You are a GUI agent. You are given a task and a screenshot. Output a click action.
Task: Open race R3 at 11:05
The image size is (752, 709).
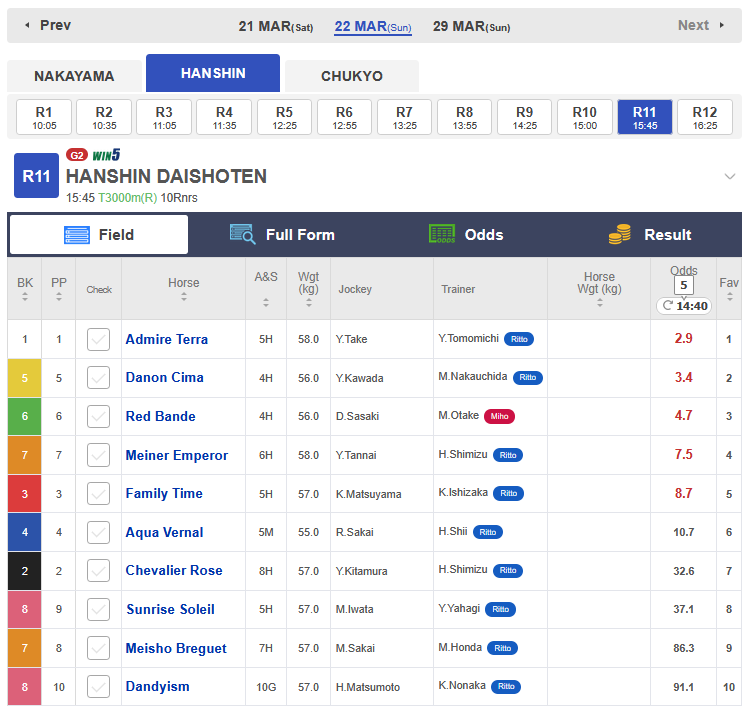coord(164,117)
